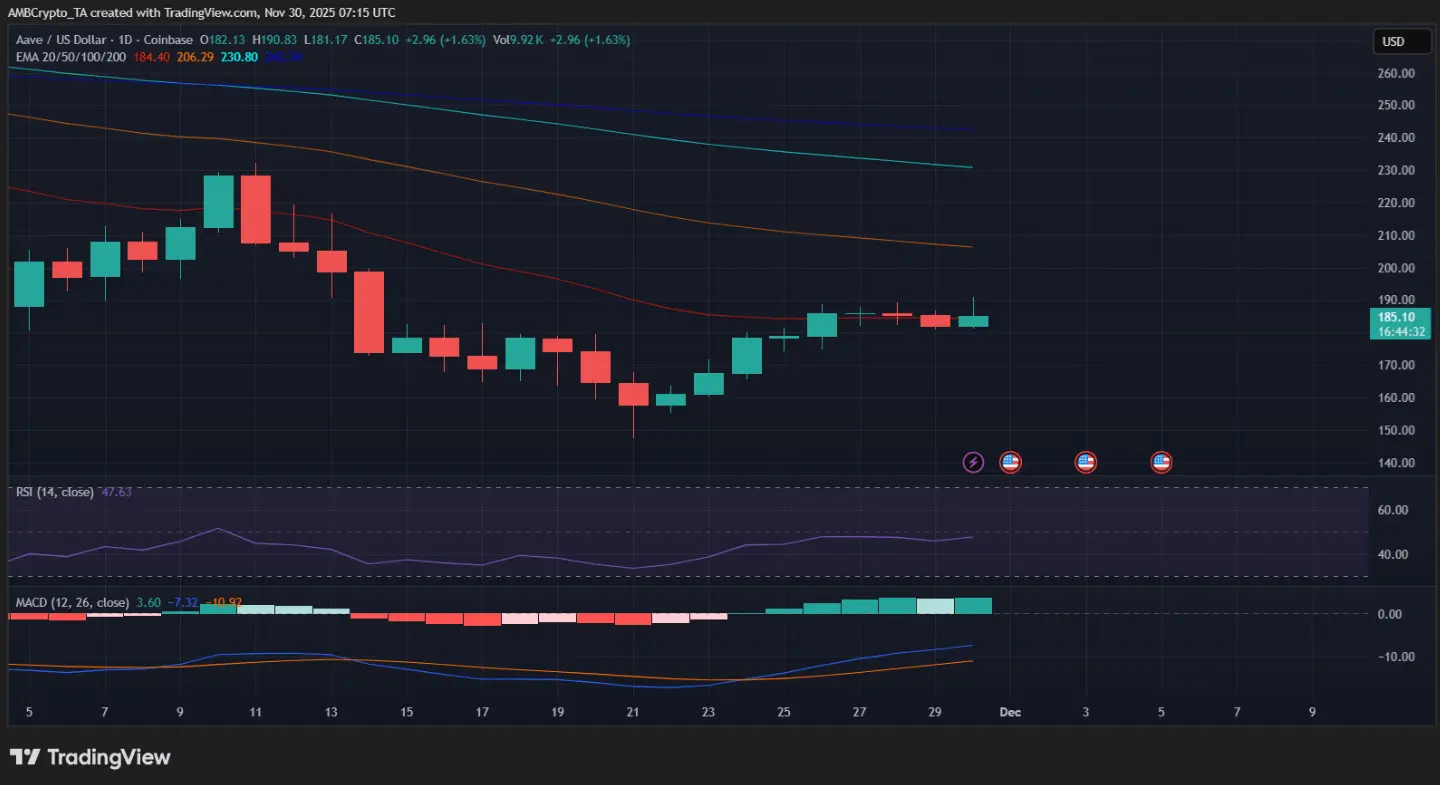Click date 21 on the time axis
This screenshot has width=1440, height=785.
click(x=633, y=713)
